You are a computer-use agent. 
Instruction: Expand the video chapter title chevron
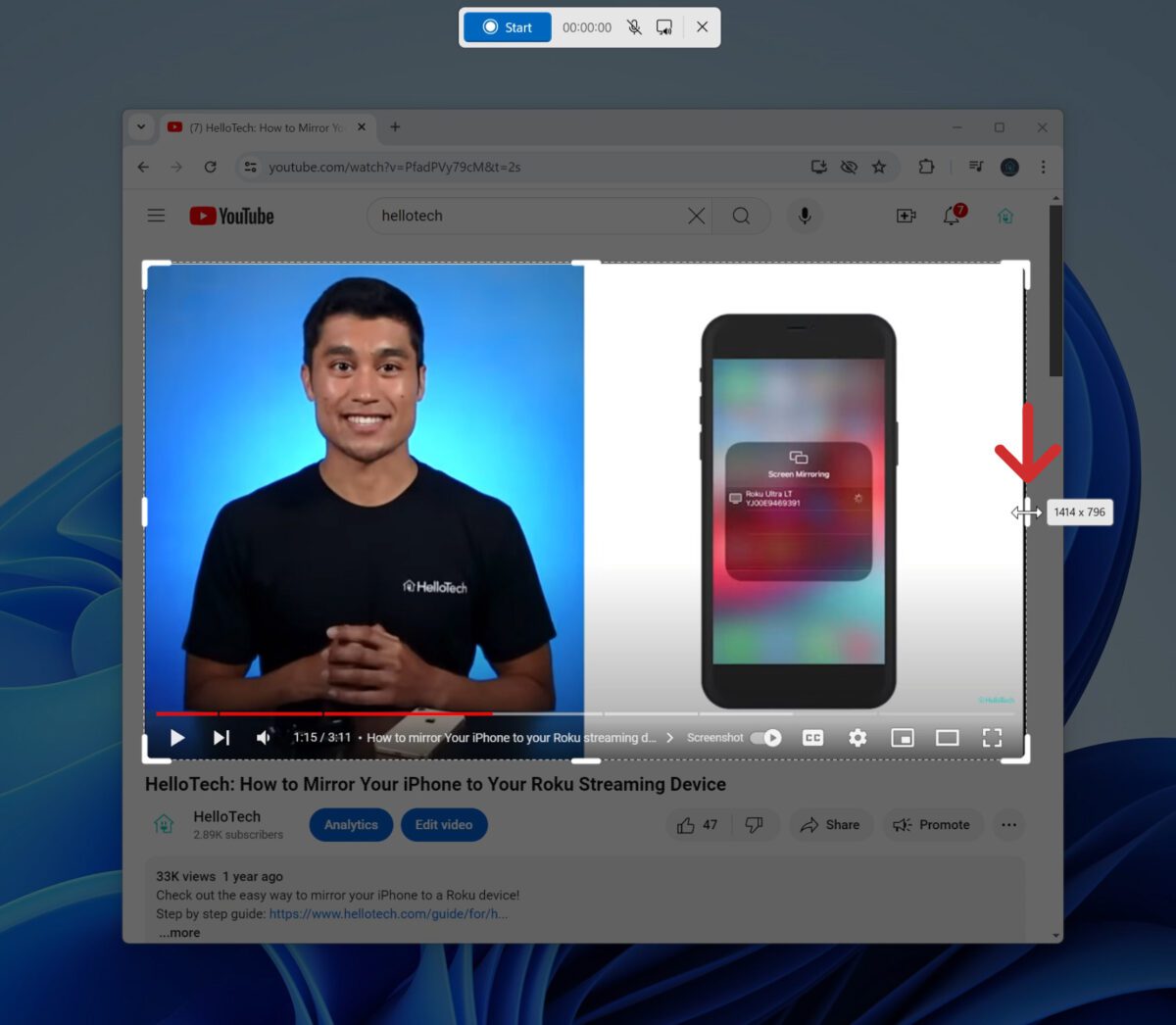click(x=669, y=738)
